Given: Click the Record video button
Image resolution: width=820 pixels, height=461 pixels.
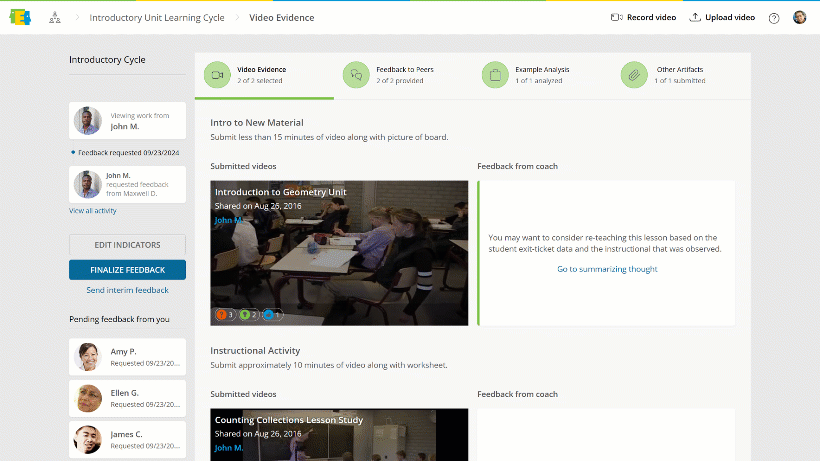Looking at the screenshot, I should (643, 17).
